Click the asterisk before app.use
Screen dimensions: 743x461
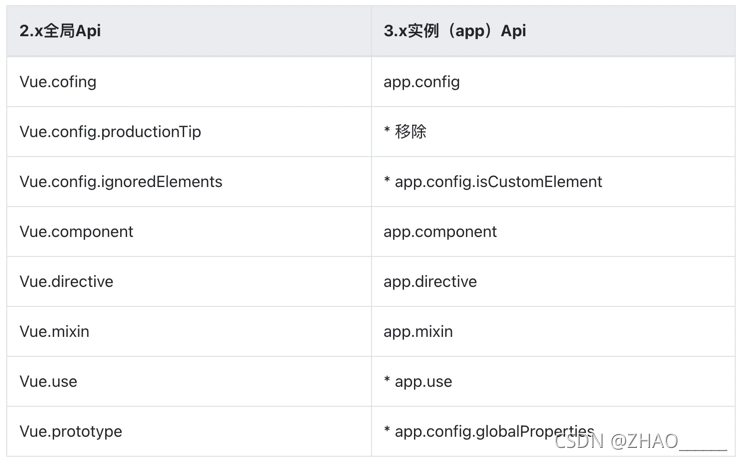coord(387,379)
